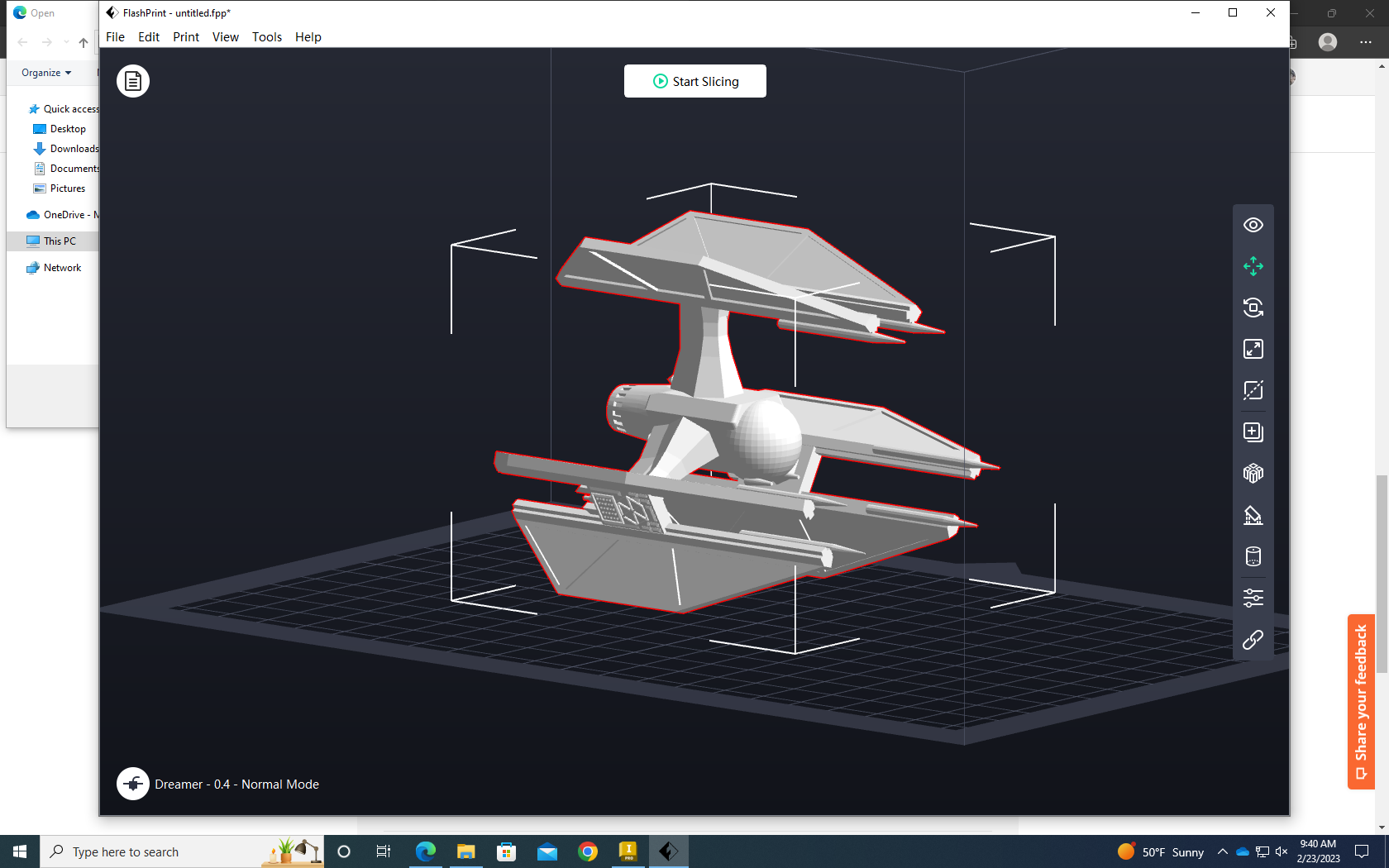
Task: Select Network in the Open dialog sidebar
Action: [x=54, y=268]
